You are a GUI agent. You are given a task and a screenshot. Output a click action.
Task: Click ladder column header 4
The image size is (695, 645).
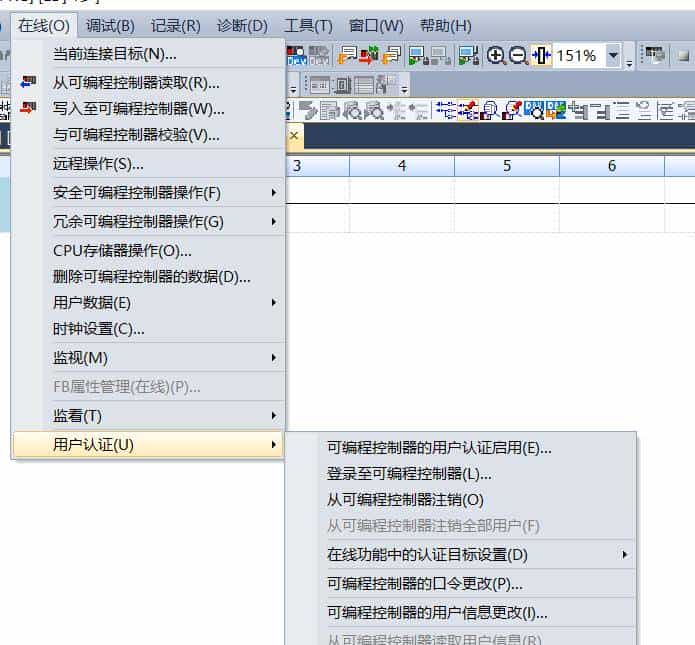click(x=402, y=165)
